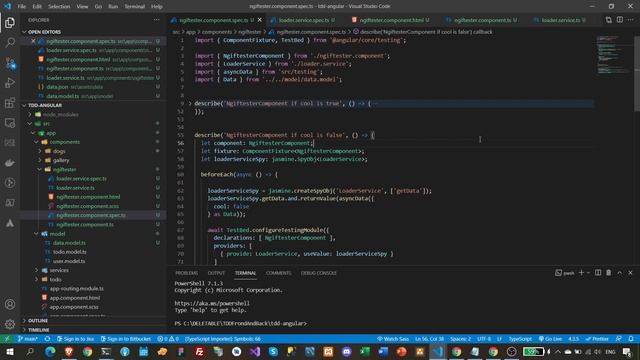Click Sign in to Jira in status bar
The height and width of the screenshot is (360, 640).
click(76, 339)
